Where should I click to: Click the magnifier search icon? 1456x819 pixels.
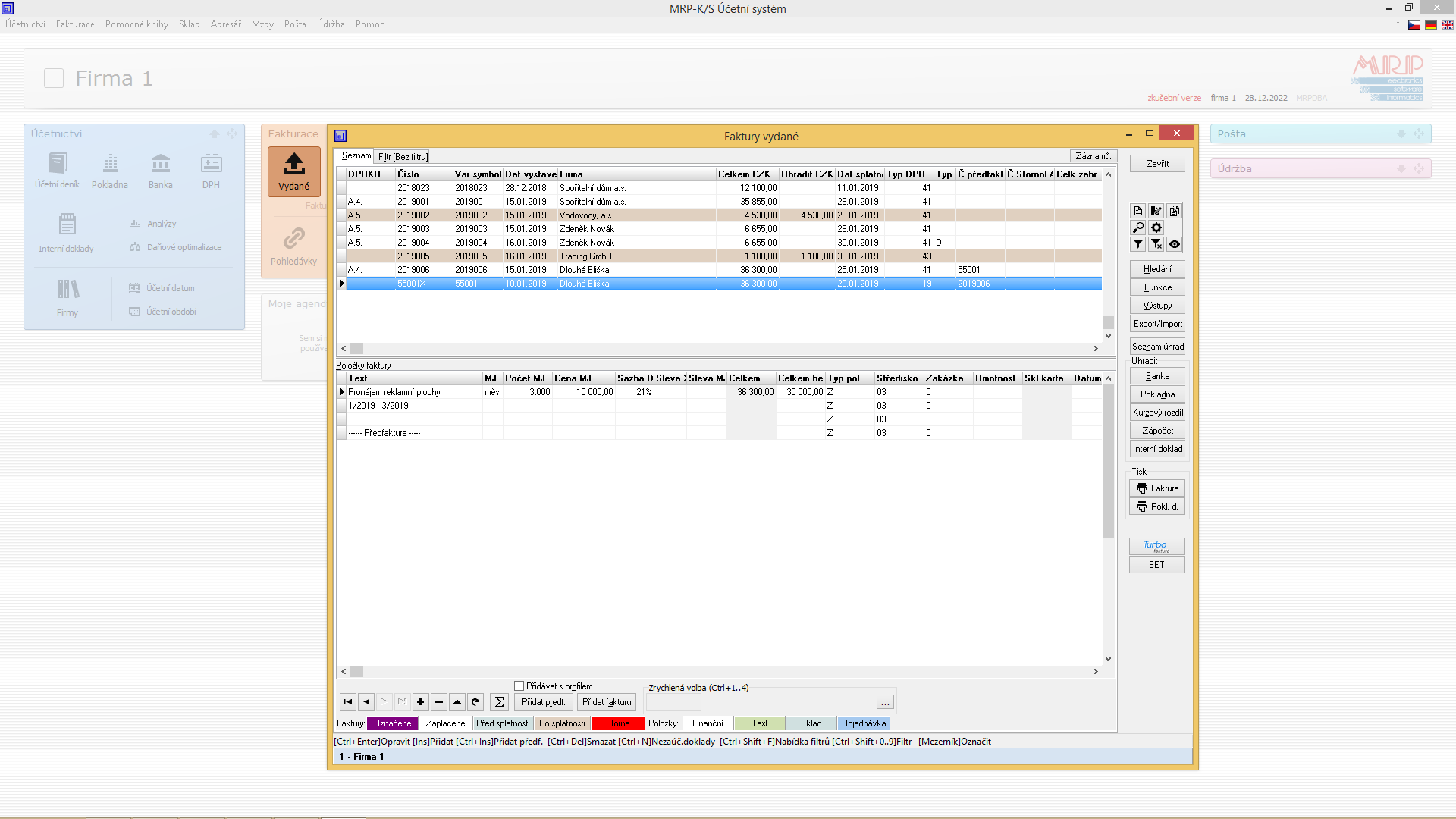(1137, 227)
